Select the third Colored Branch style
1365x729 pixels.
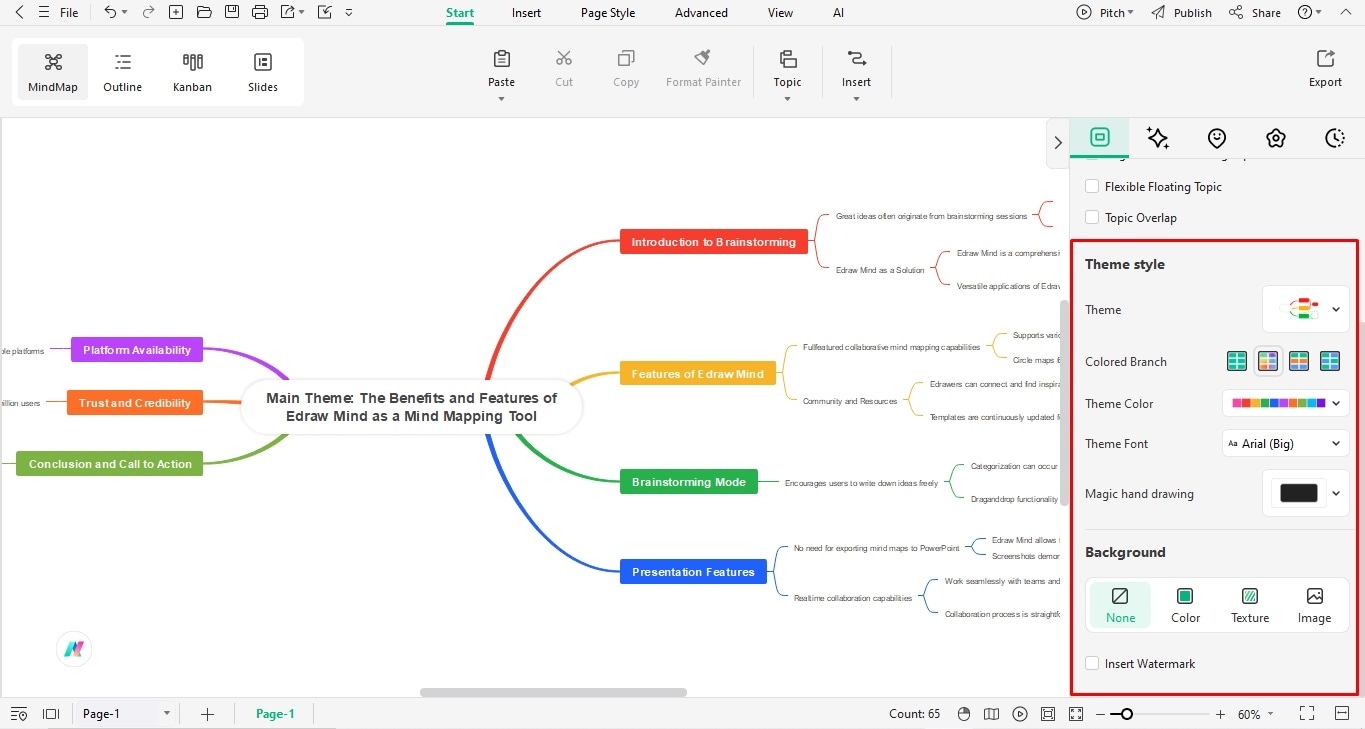click(x=1299, y=361)
